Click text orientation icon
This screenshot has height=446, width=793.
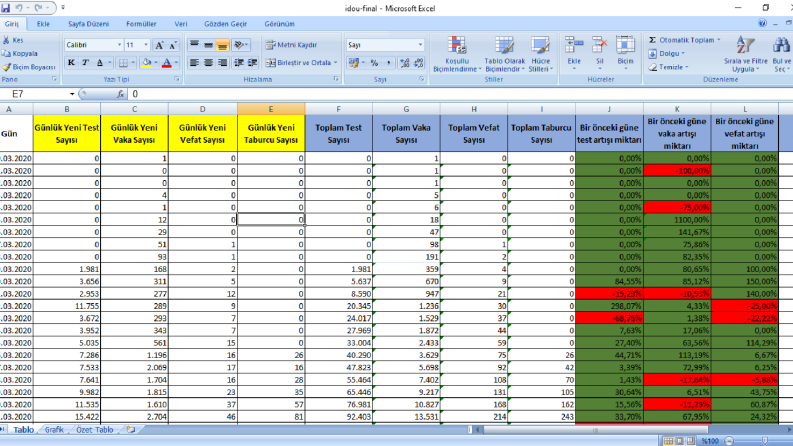pyautogui.click(x=240, y=45)
